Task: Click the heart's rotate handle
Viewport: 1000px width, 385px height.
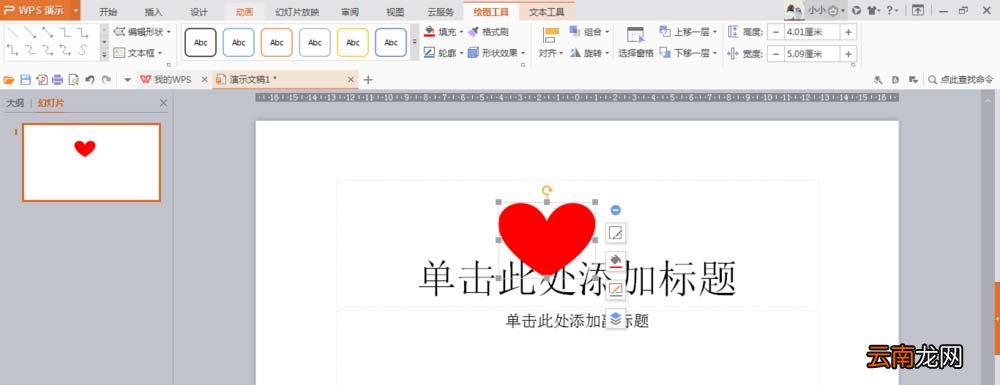Action: tap(547, 190)
